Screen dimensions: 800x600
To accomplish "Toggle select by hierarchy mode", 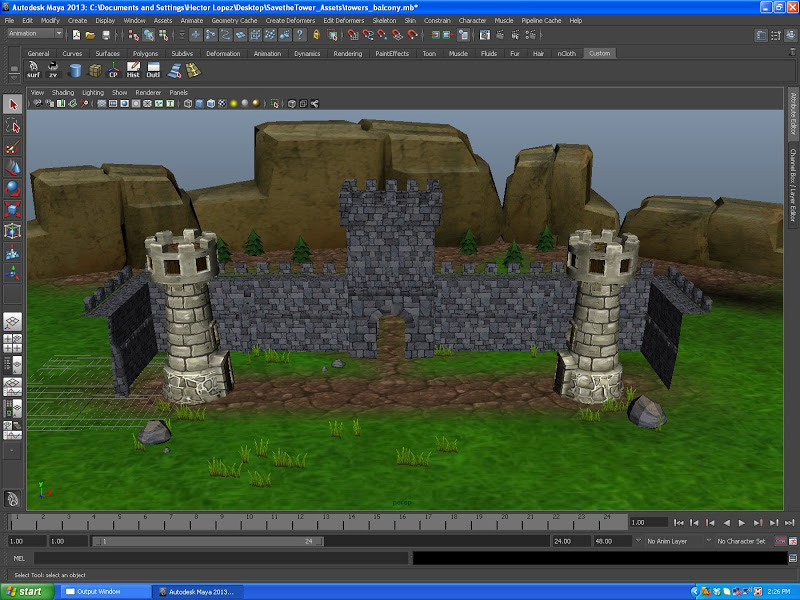I will pyautogui.click(x=134, y=35).
